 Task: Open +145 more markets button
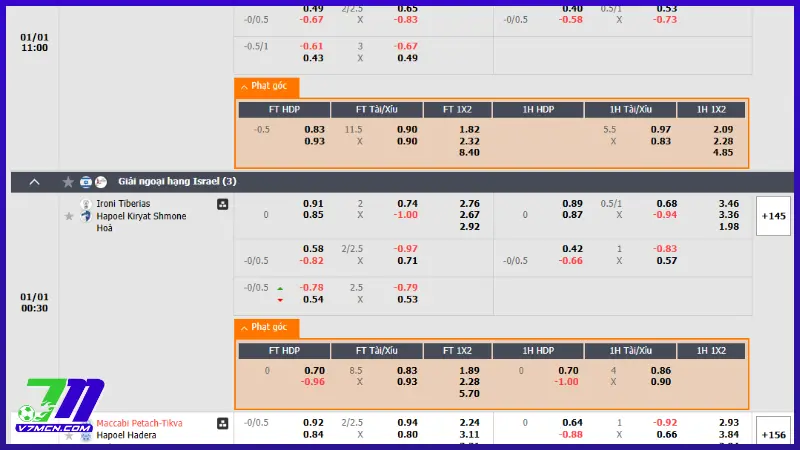click(x=773, y=216)
